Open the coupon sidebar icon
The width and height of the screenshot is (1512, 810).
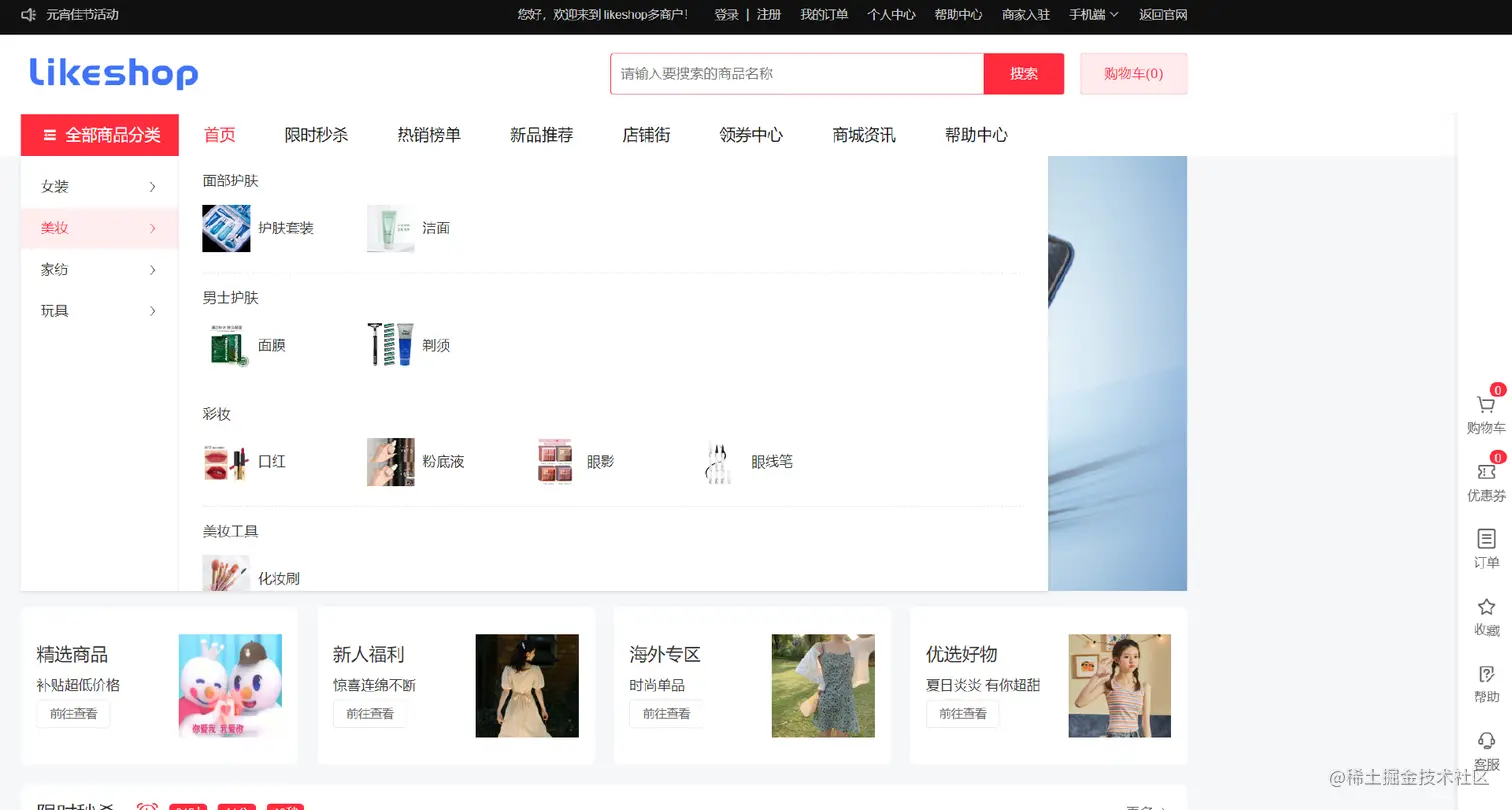1486,472
